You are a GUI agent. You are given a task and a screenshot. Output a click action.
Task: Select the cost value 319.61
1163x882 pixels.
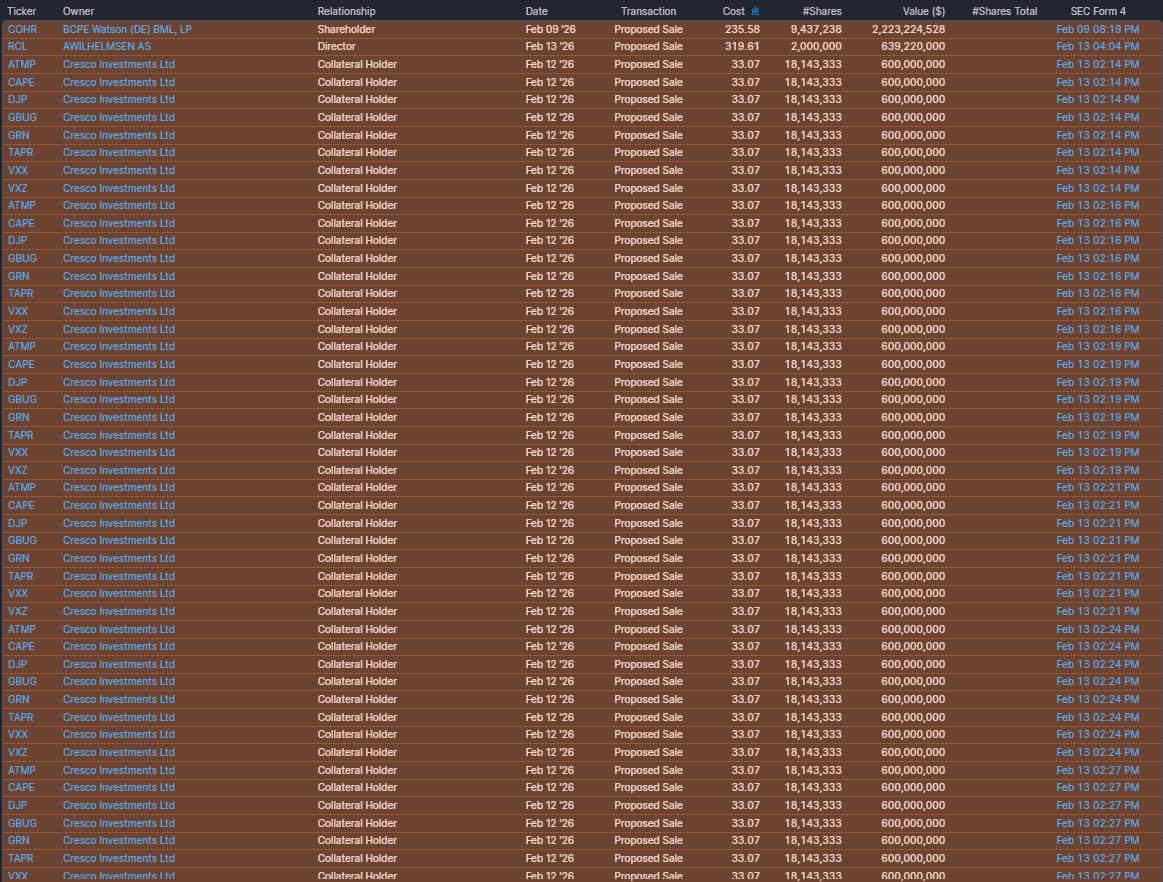tap(742, 46)
